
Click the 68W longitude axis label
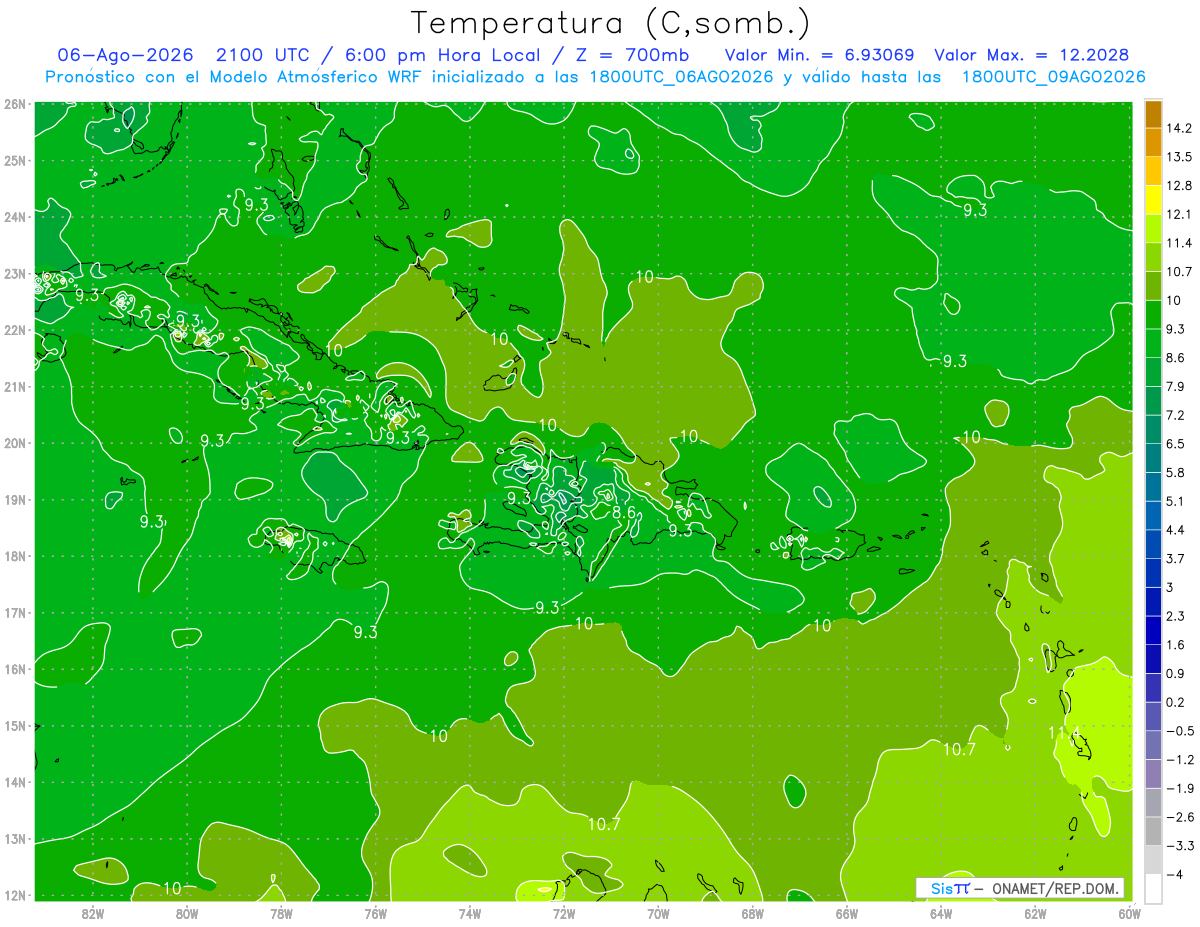point(753,914)
